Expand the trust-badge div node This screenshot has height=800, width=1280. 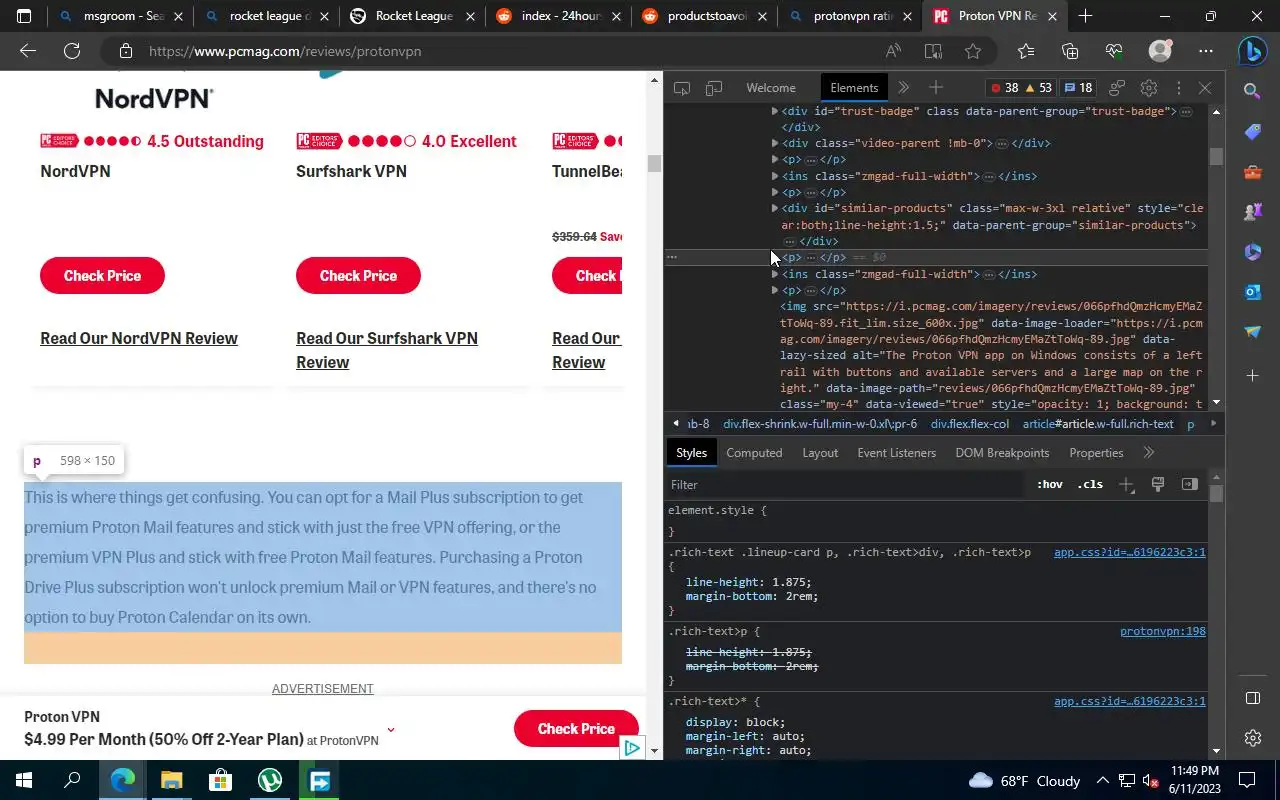[775, 111]
